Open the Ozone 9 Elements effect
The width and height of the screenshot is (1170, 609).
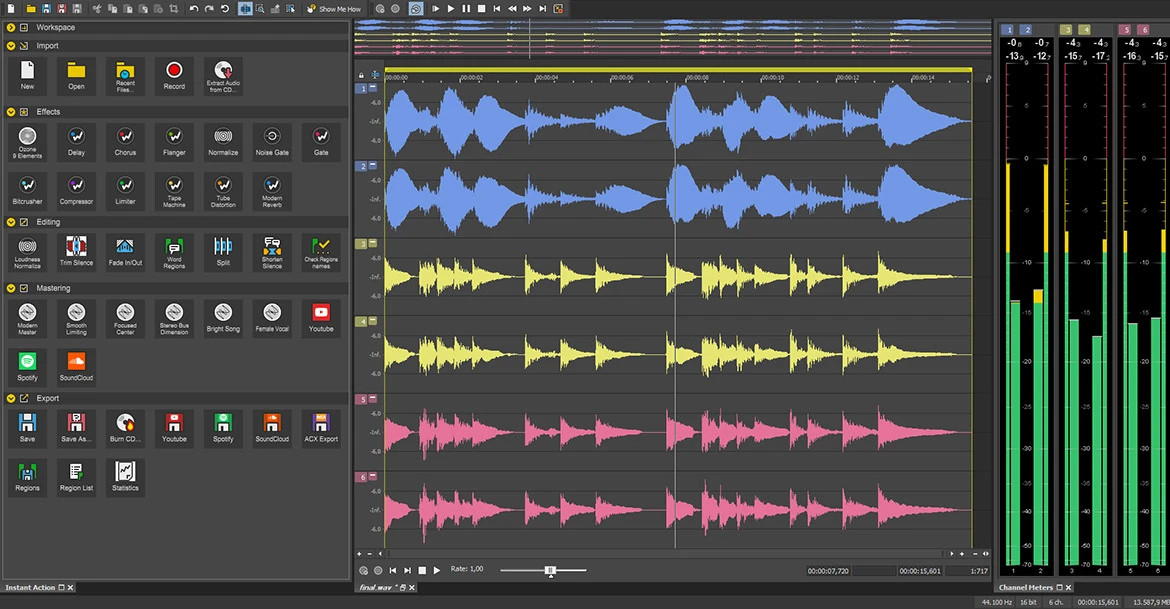pyautogui.click(x=27, y=141)
